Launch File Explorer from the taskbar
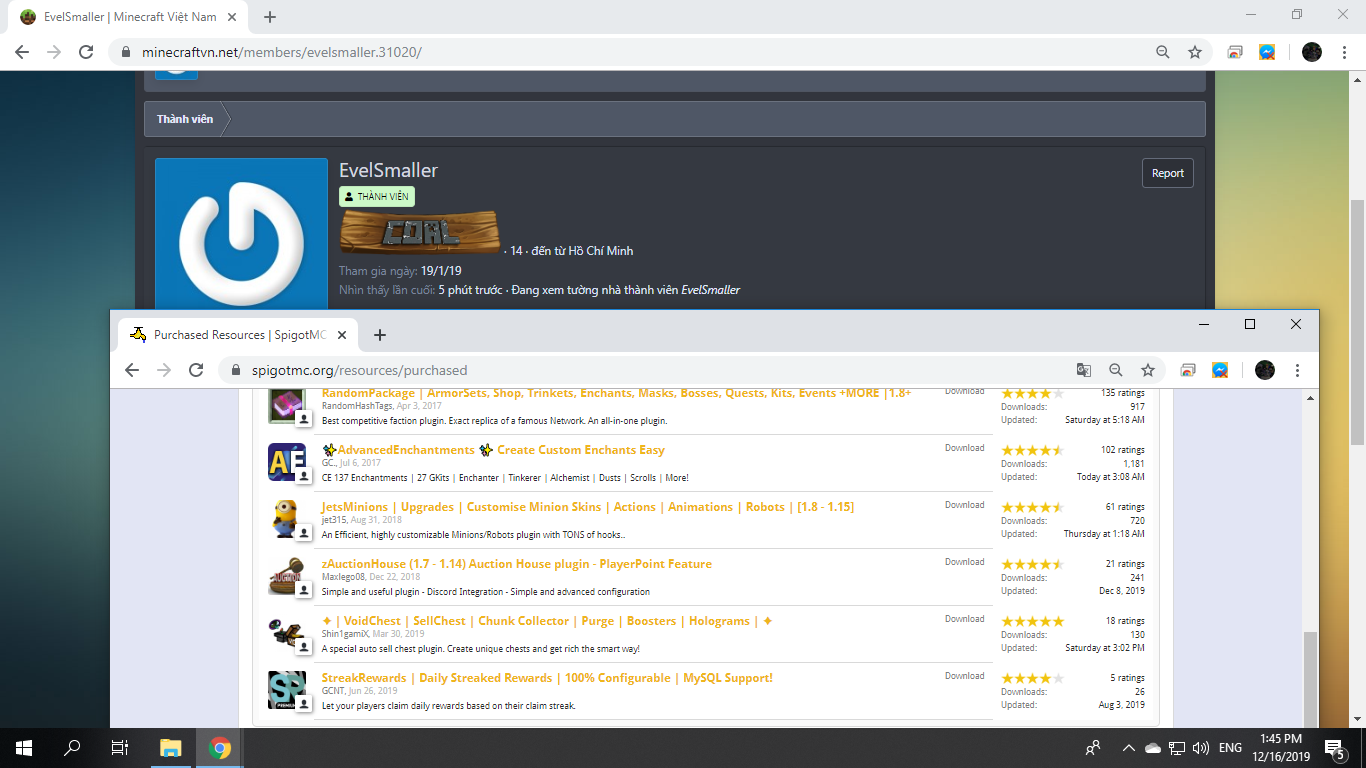This screenshot has width=1366, height=768. [x=171, y=748]
